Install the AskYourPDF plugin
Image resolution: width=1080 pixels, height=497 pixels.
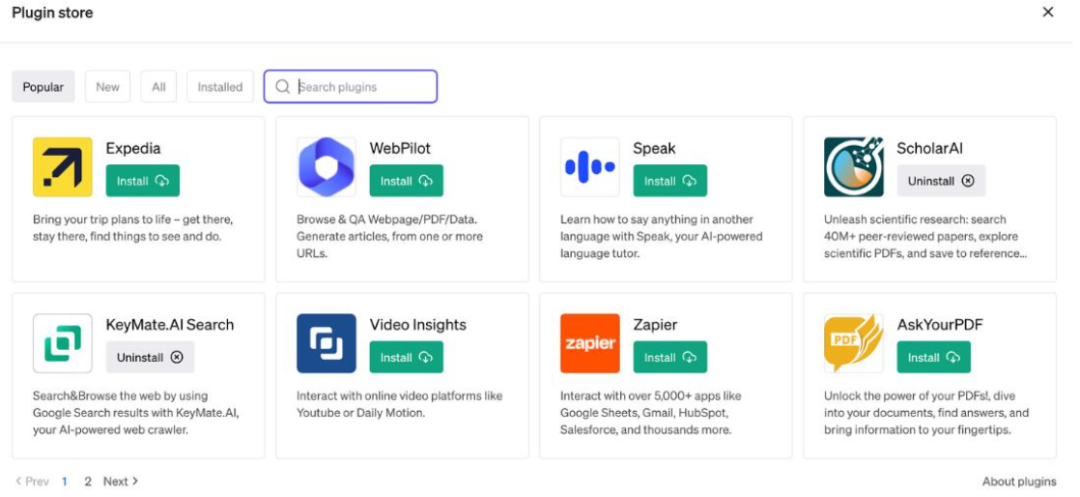[x=934, y=357]
